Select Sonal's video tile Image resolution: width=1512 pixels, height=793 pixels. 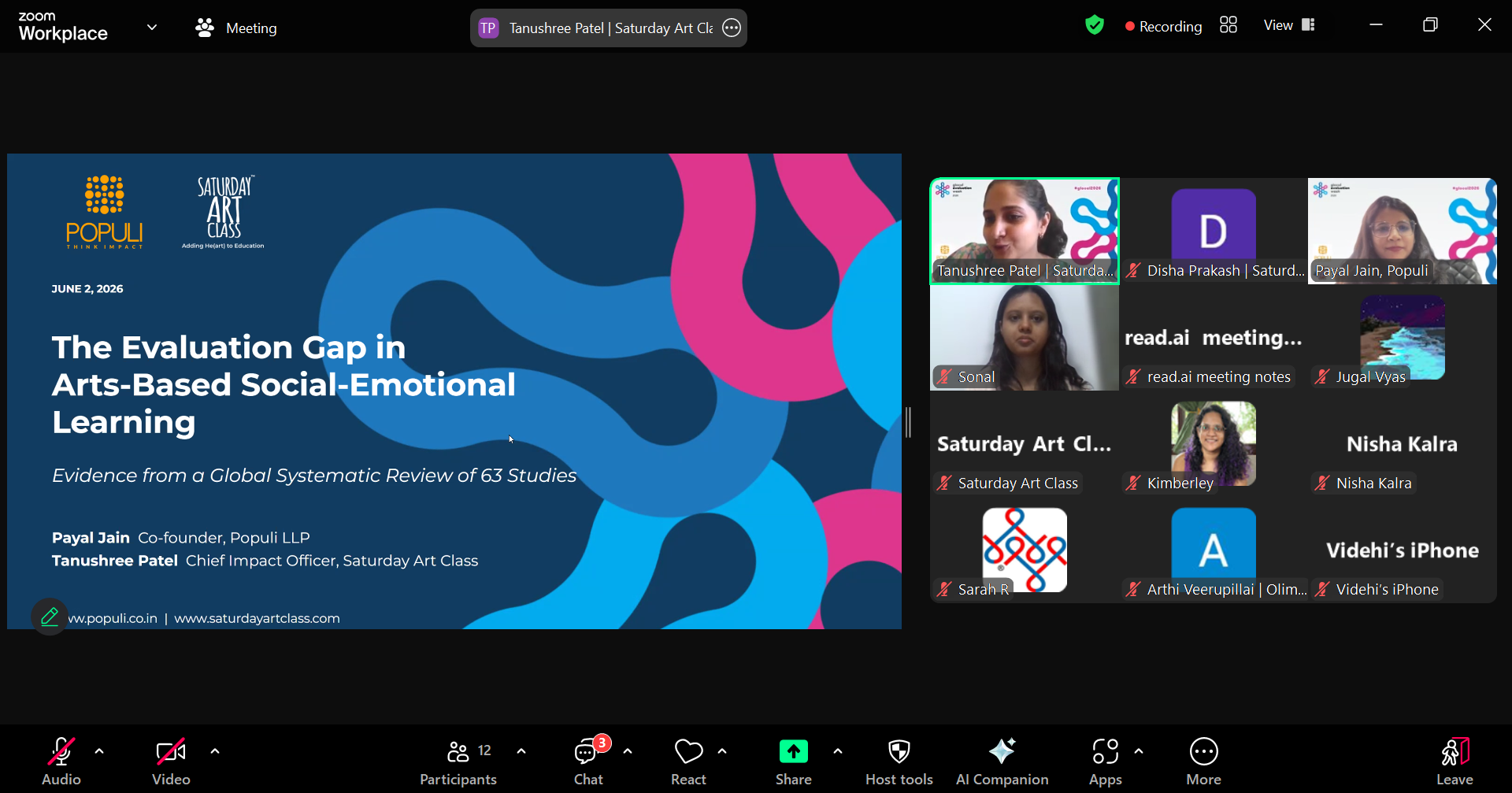pyautogui.click(x=1025, y=337)
